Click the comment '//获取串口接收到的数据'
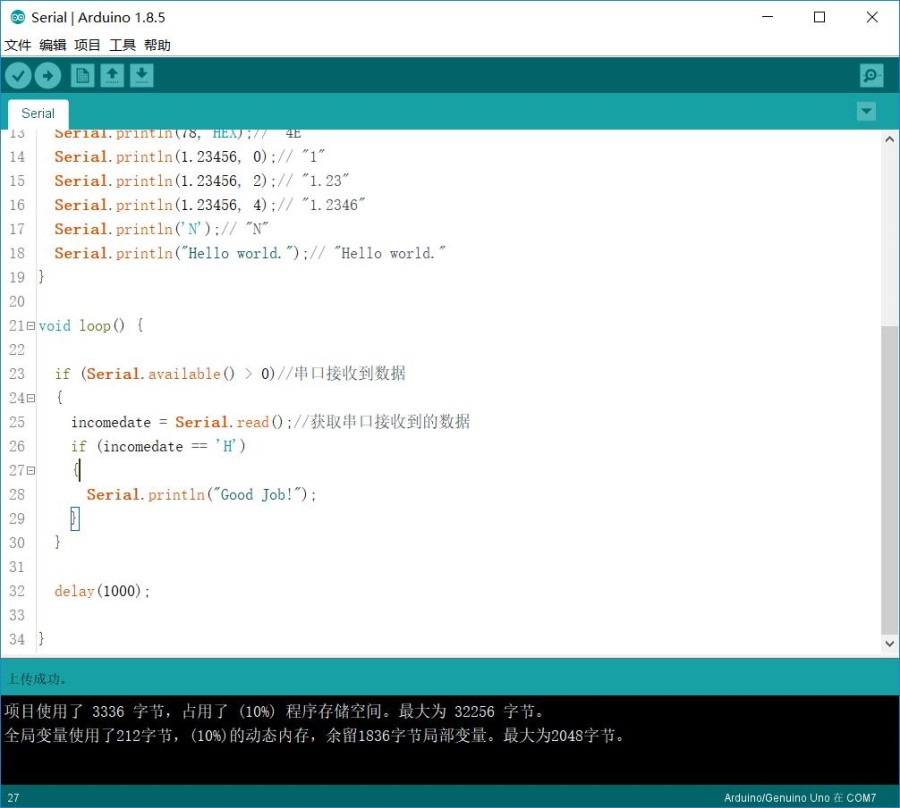Image resolution: width=900 pixels, height=808 pixels. 382,422
